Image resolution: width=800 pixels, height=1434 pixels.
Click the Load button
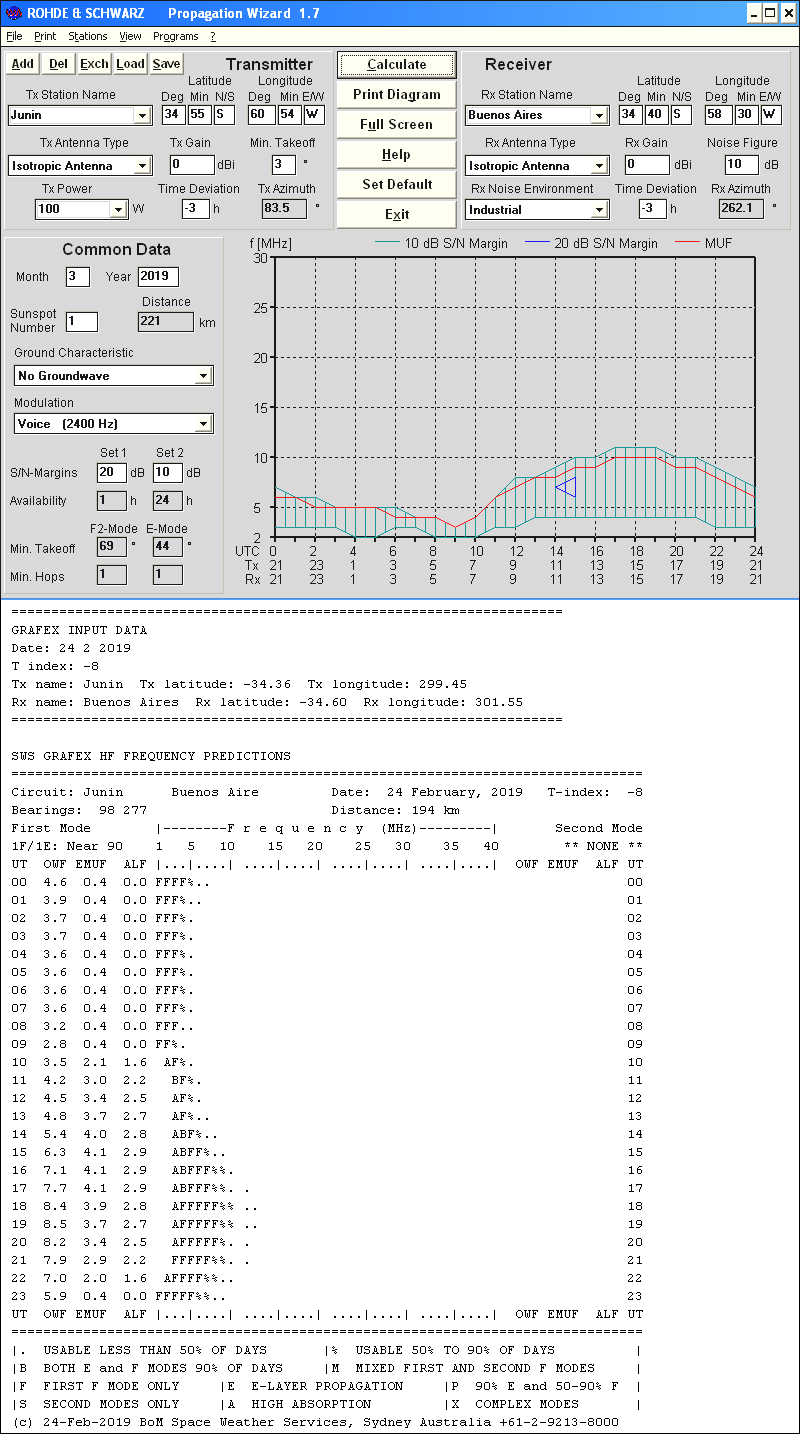pyautogui.click(x=130, y=64)
